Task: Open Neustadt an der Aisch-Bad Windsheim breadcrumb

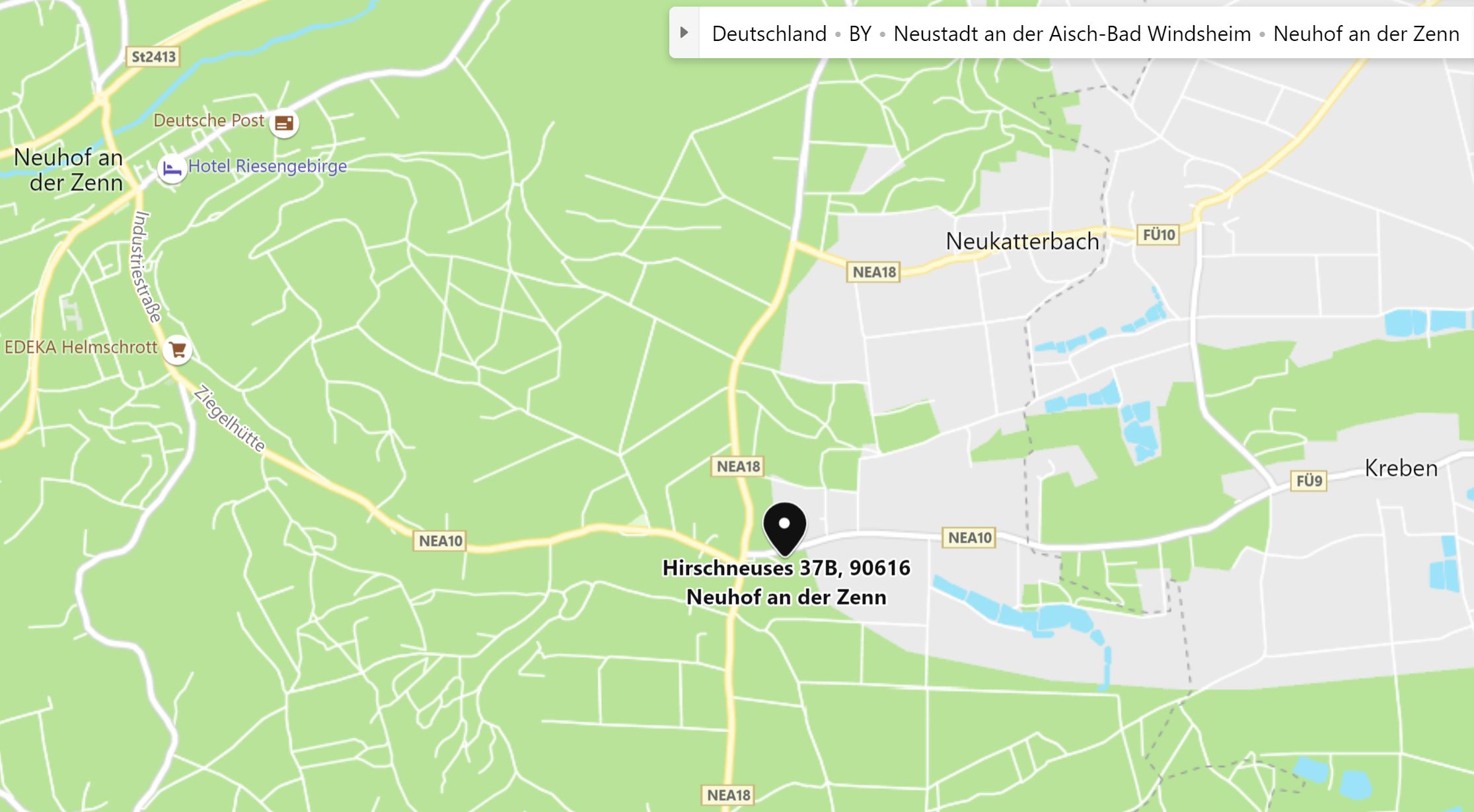Action: coord(1072,34)
